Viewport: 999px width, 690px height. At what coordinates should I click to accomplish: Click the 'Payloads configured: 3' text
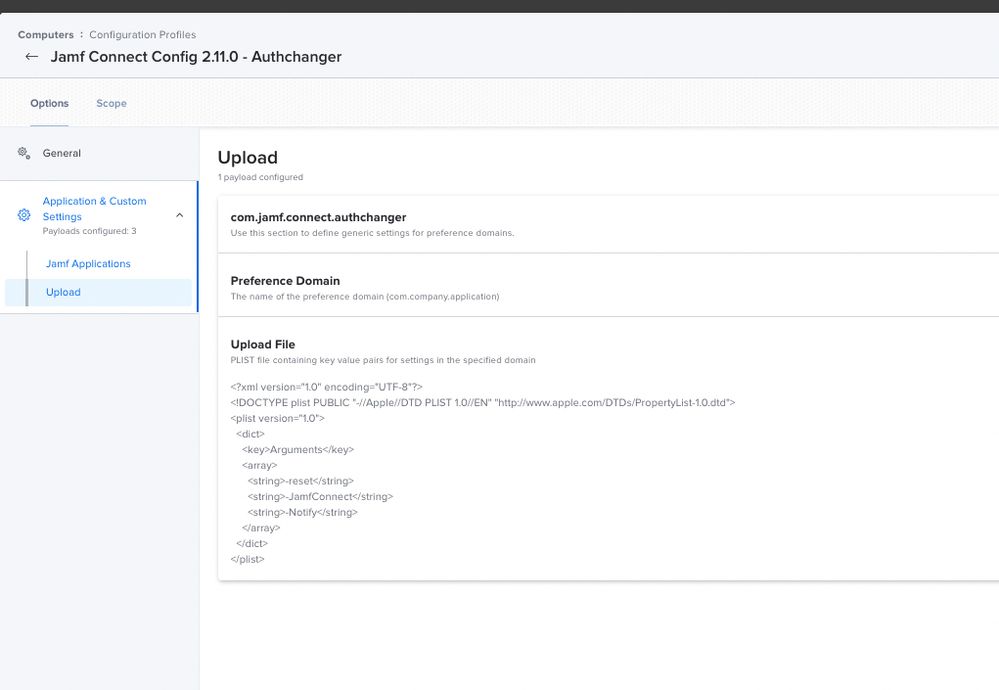pos(89,231)
